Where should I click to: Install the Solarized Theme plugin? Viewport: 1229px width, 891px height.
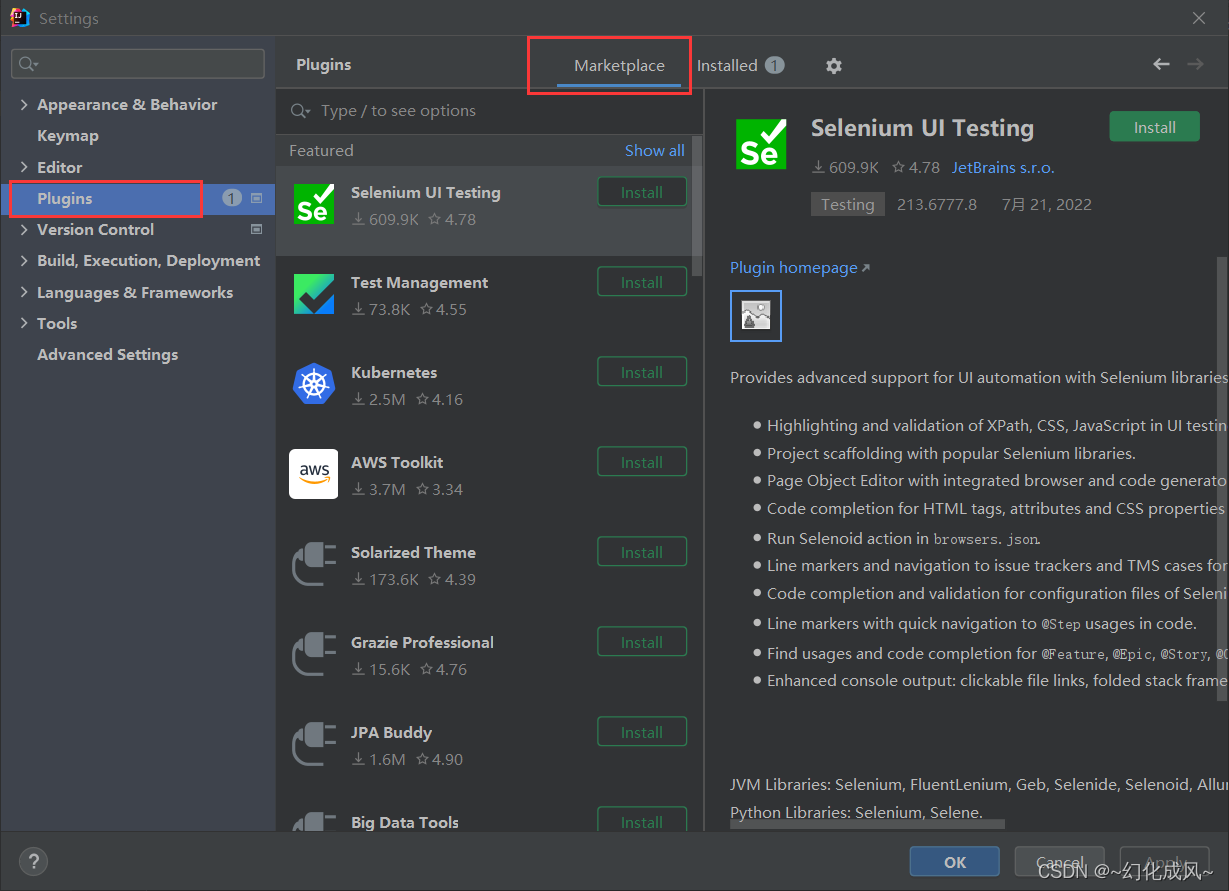642,552
